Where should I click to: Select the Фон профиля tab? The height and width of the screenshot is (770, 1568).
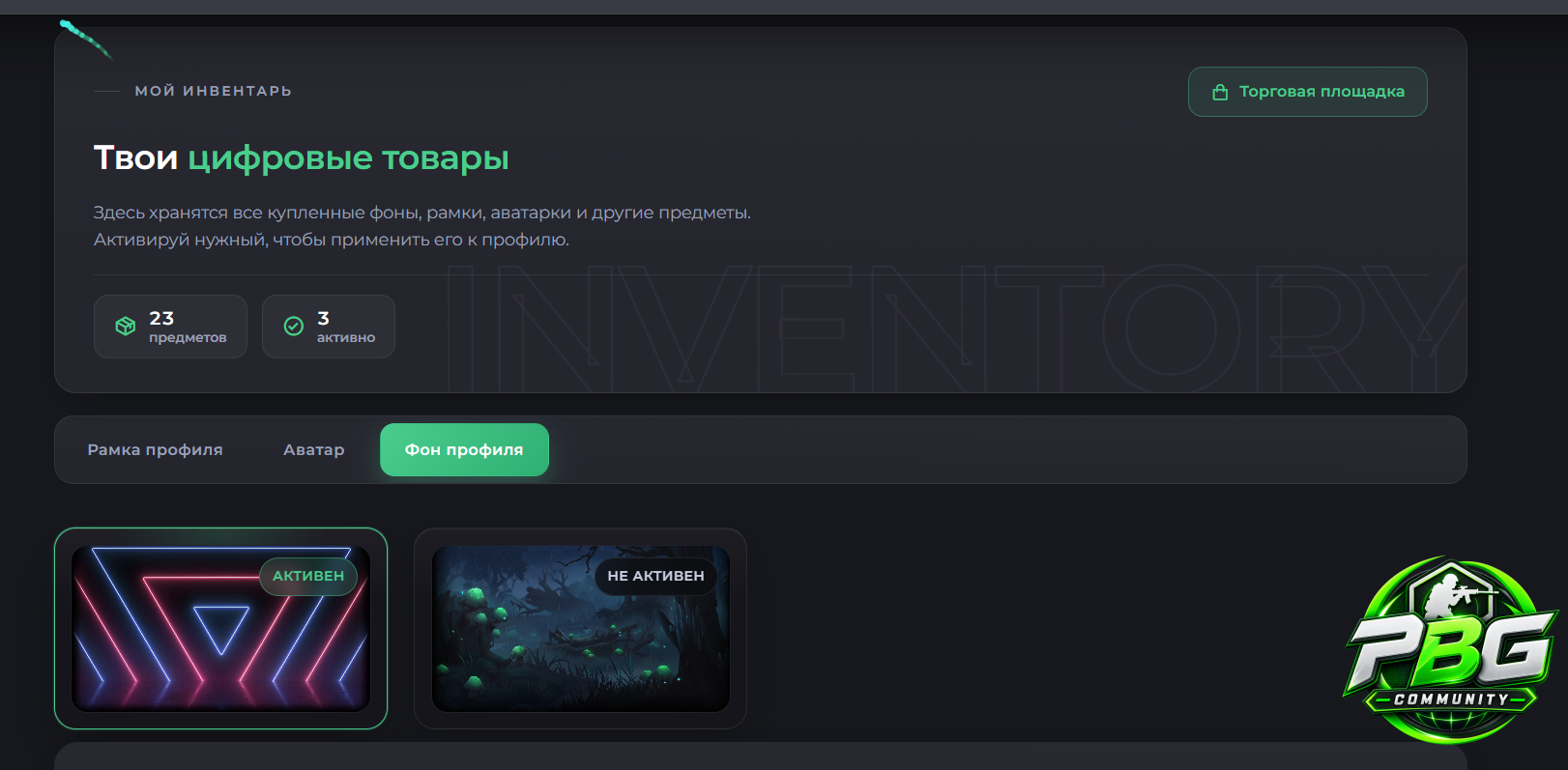coord(464,450)
